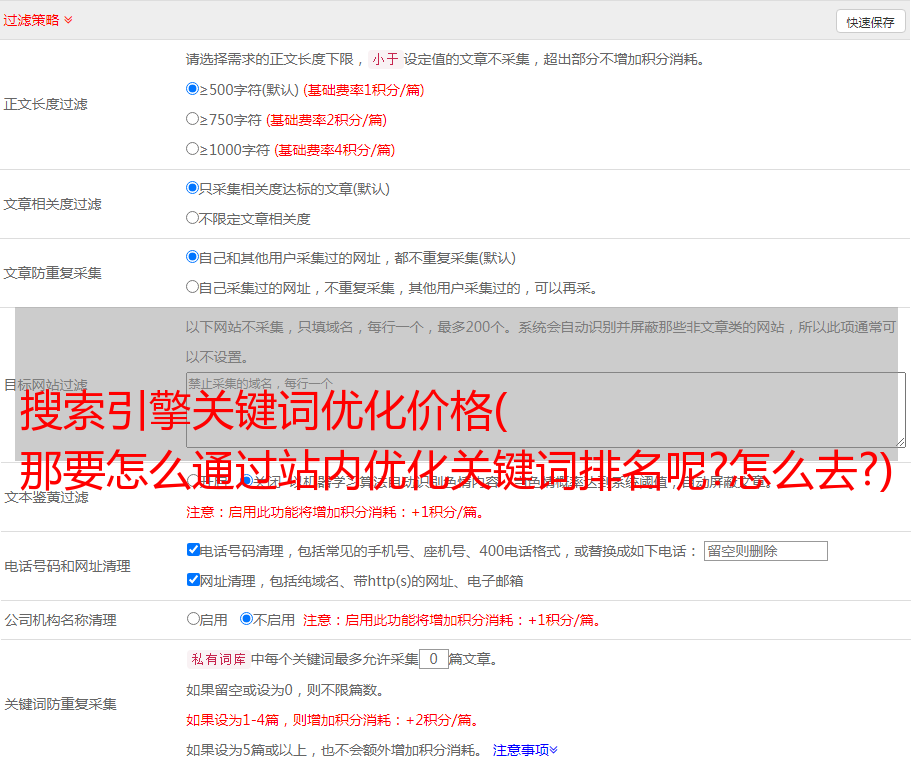Expand the 注意事项 link
Viewport: 912px width, 768px height.
click(x=525, y=749)
